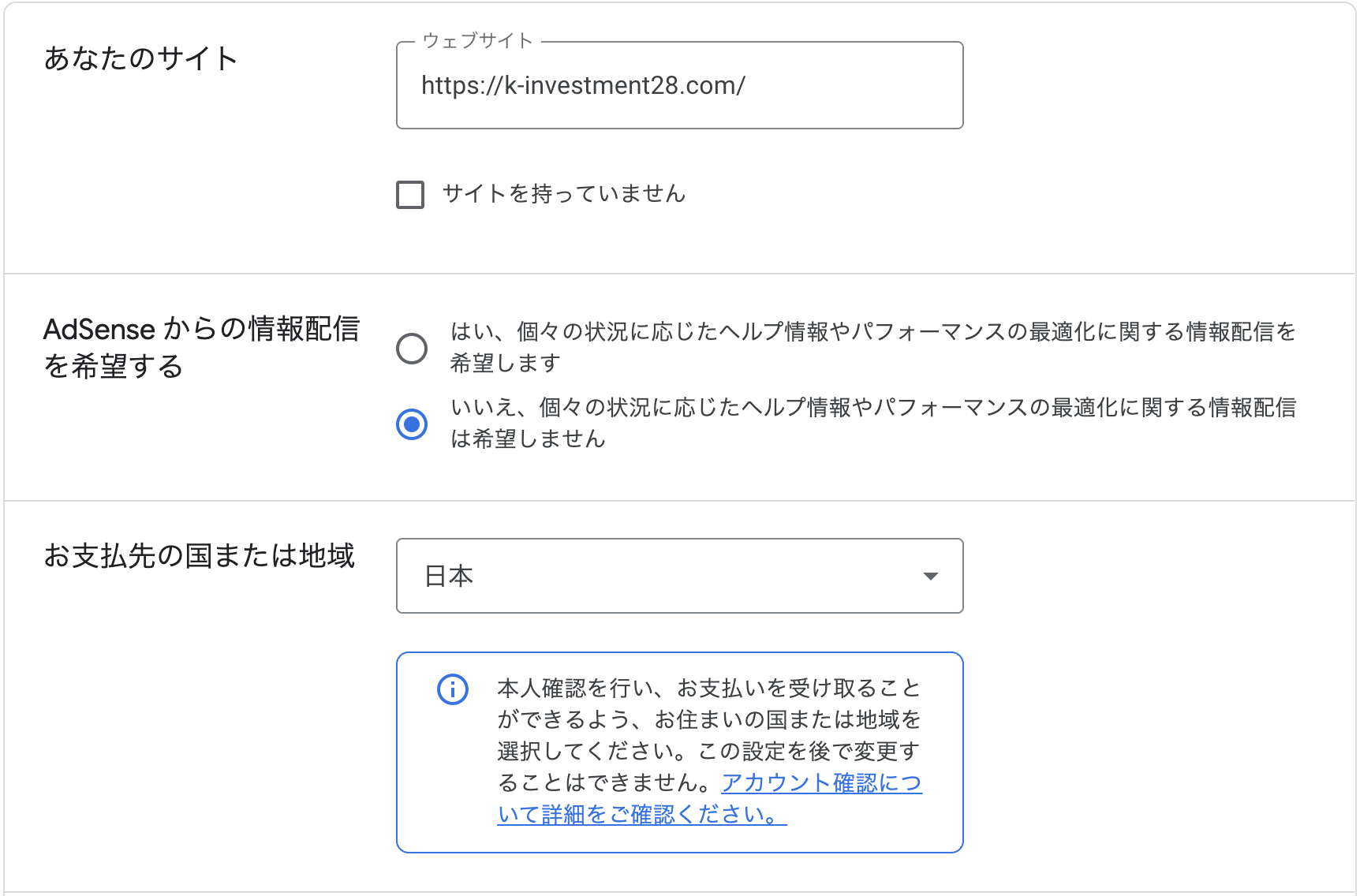Select the はい radio button
1360x896 pixels.
(x=412, y=348)
